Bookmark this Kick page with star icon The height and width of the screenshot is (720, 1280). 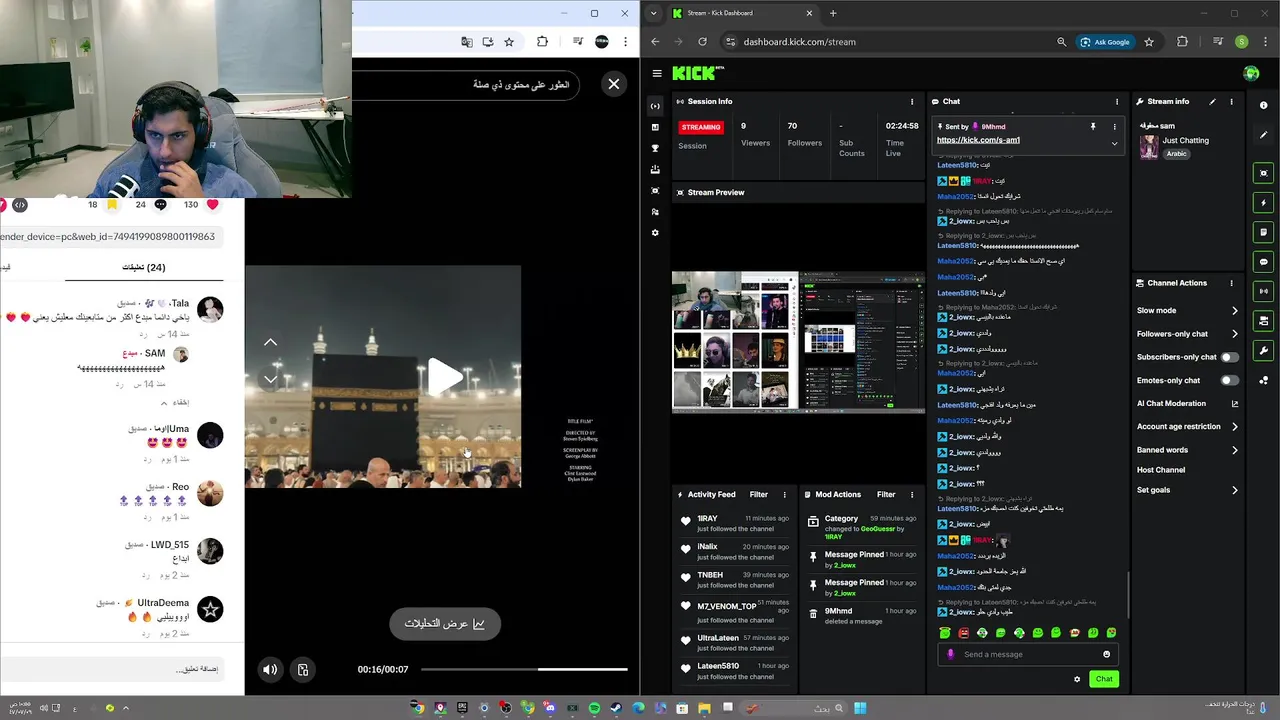pos(1149,42)
